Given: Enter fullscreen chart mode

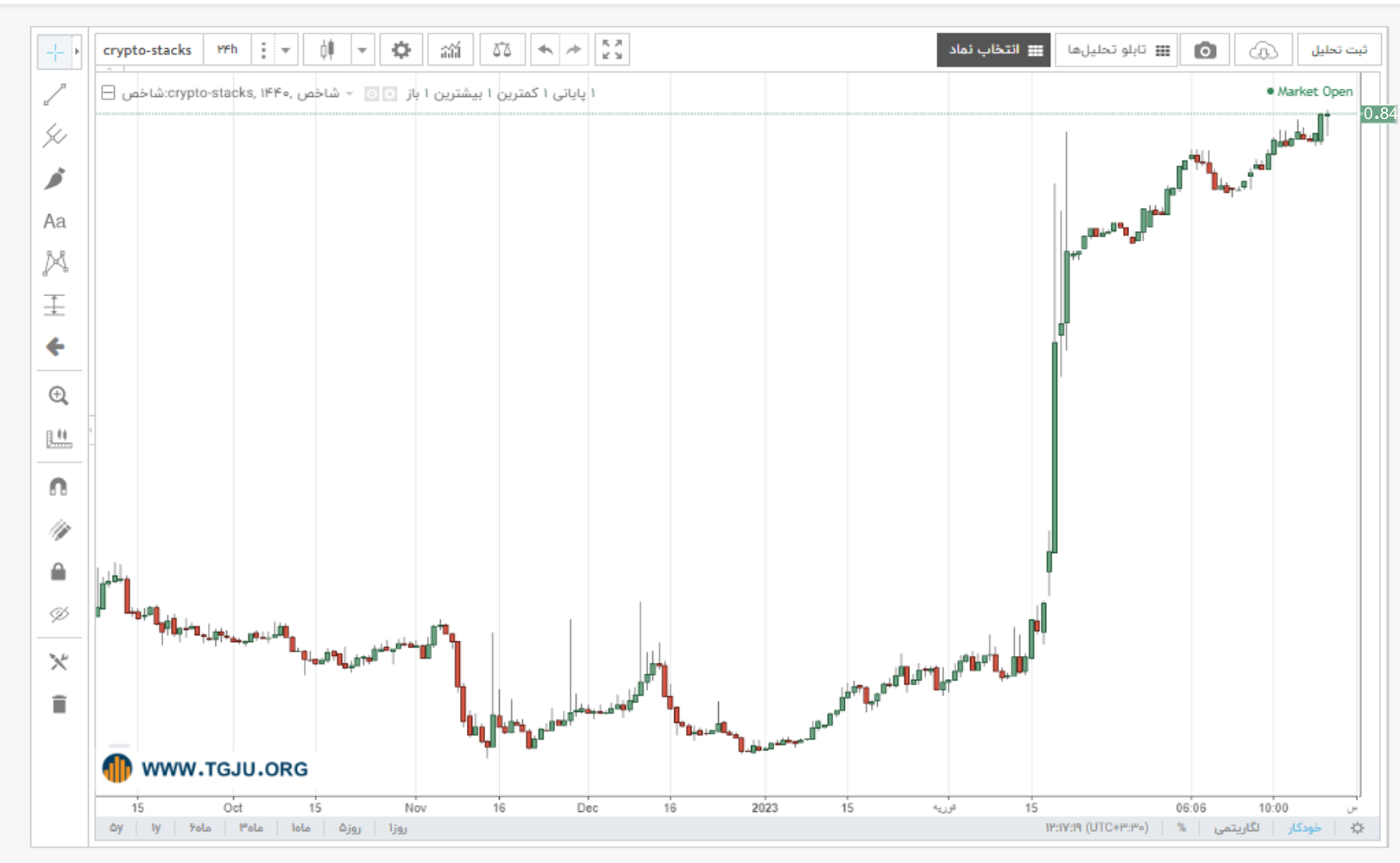Looking at the screenshot, I should 612,50.
